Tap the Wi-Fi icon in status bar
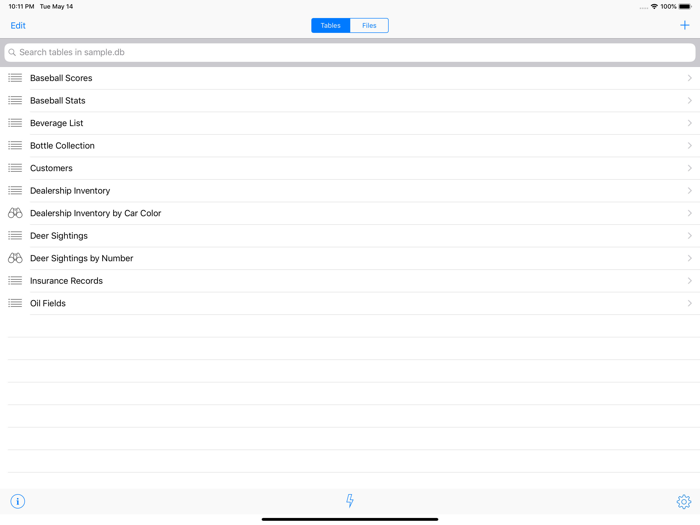Viewport: 700px width, 525px height. pos(654,7)
